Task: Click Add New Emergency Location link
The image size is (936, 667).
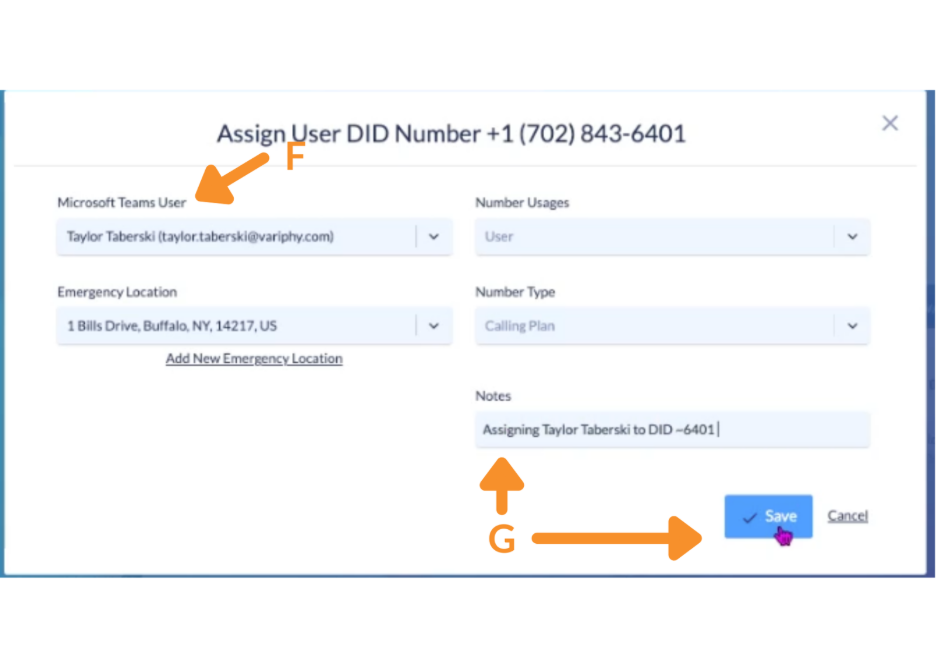Action: [x=254, y=359]
